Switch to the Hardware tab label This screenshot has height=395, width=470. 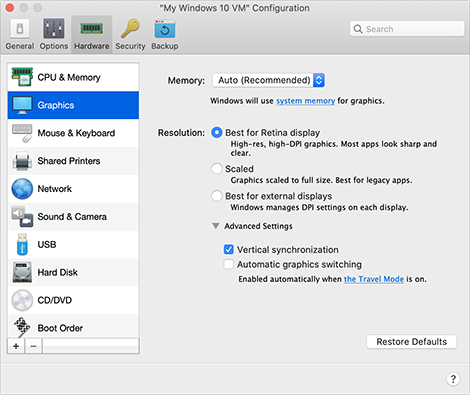[x=92, y=46]
